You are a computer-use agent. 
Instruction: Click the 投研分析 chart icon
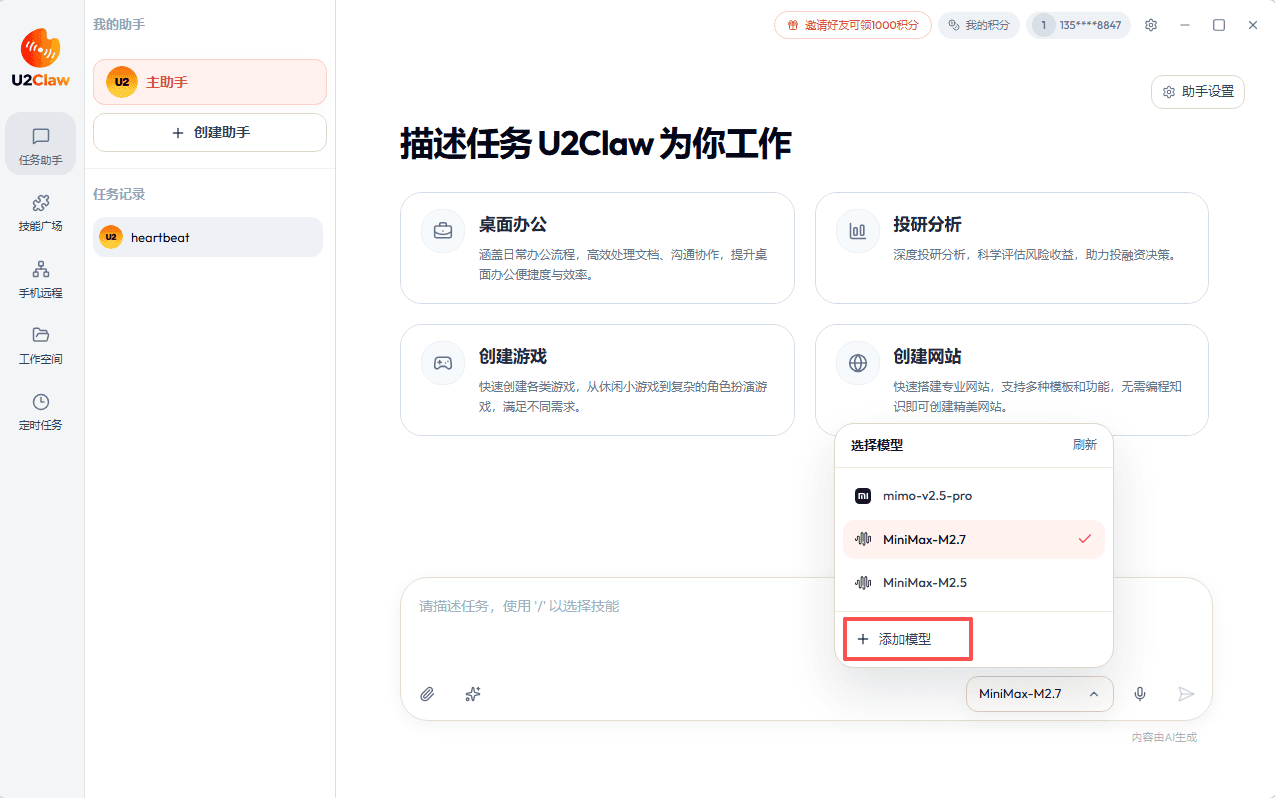pyautogui.click(x=858, y=231)
